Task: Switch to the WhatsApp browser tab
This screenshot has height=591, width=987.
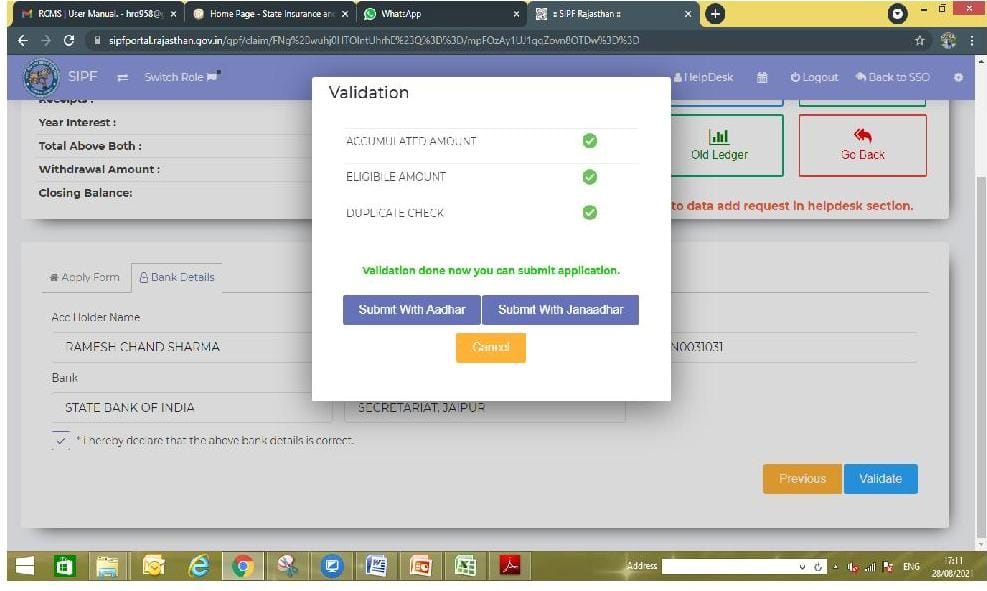Action: [x=440, y=14]
